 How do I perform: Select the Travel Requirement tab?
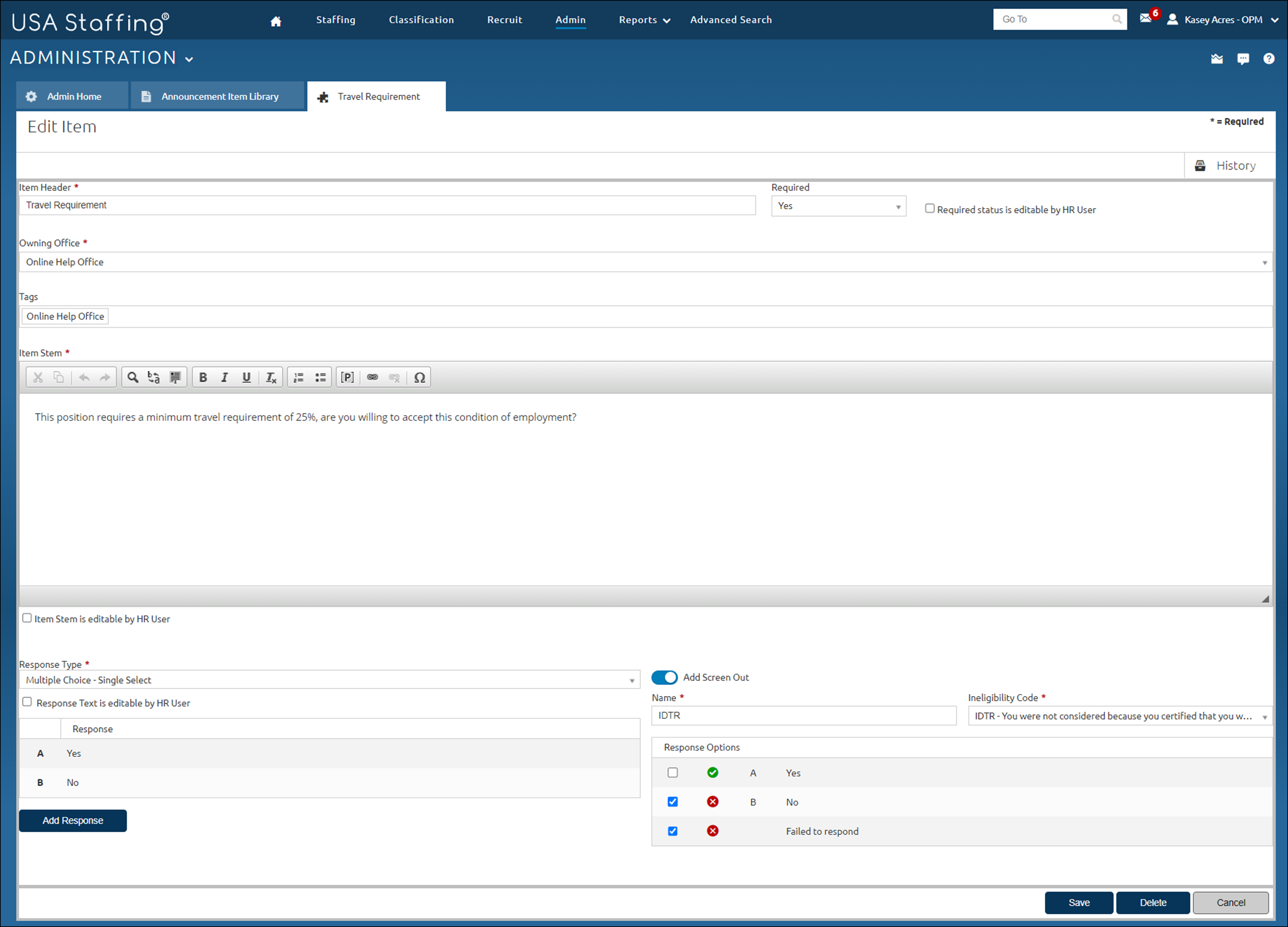(x=377, y=96)
